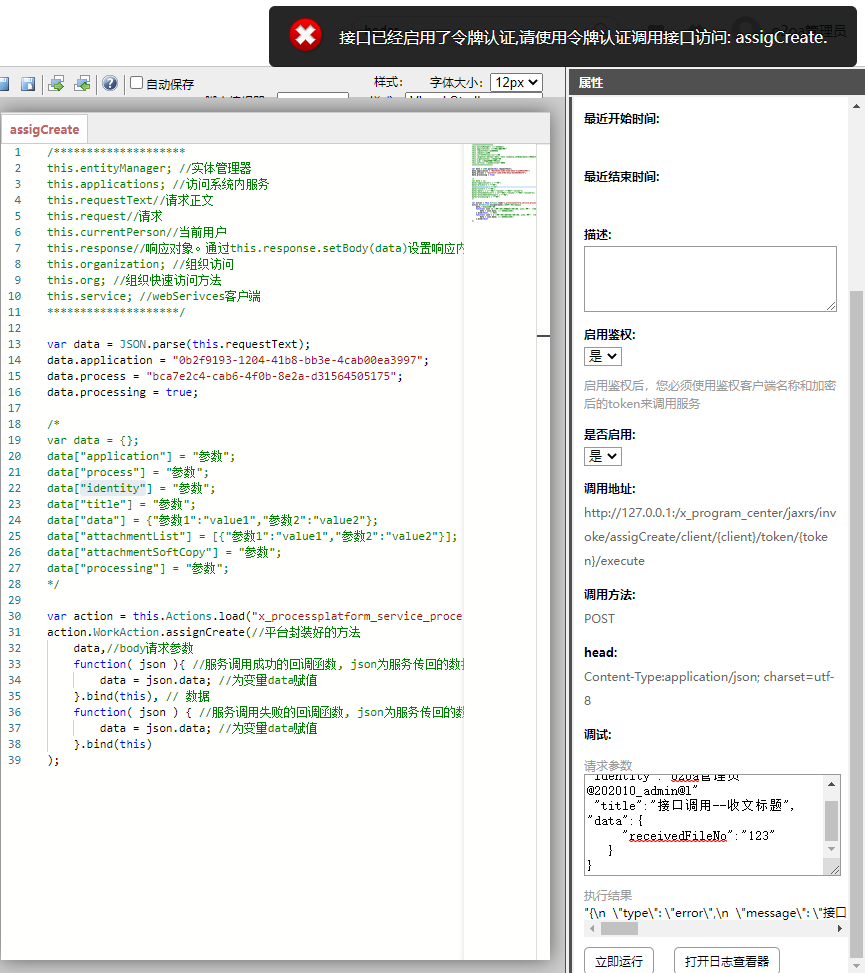This screenshot has height=973, width=865.
Task: Open the 是否启用 dropdown
Action: coord(602,456)
